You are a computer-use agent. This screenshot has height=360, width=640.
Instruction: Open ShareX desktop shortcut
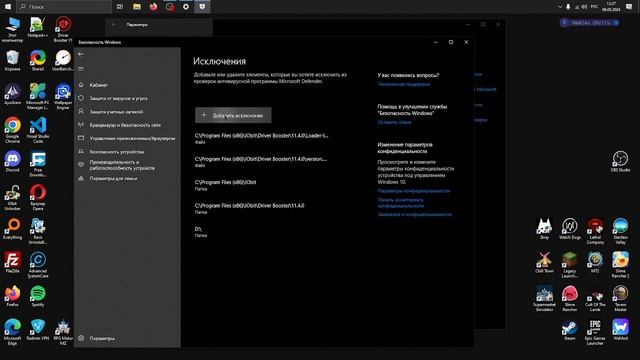pos(38,61)
